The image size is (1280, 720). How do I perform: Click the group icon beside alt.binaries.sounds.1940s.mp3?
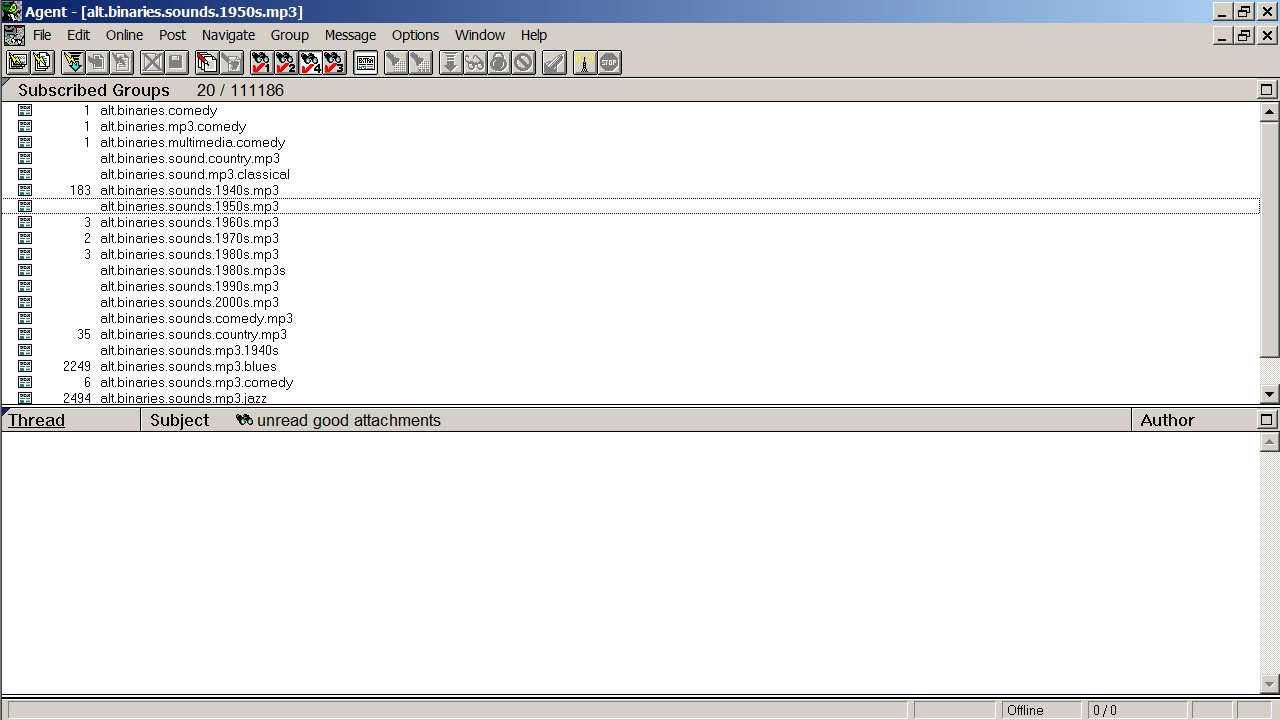tap(25, 190)
